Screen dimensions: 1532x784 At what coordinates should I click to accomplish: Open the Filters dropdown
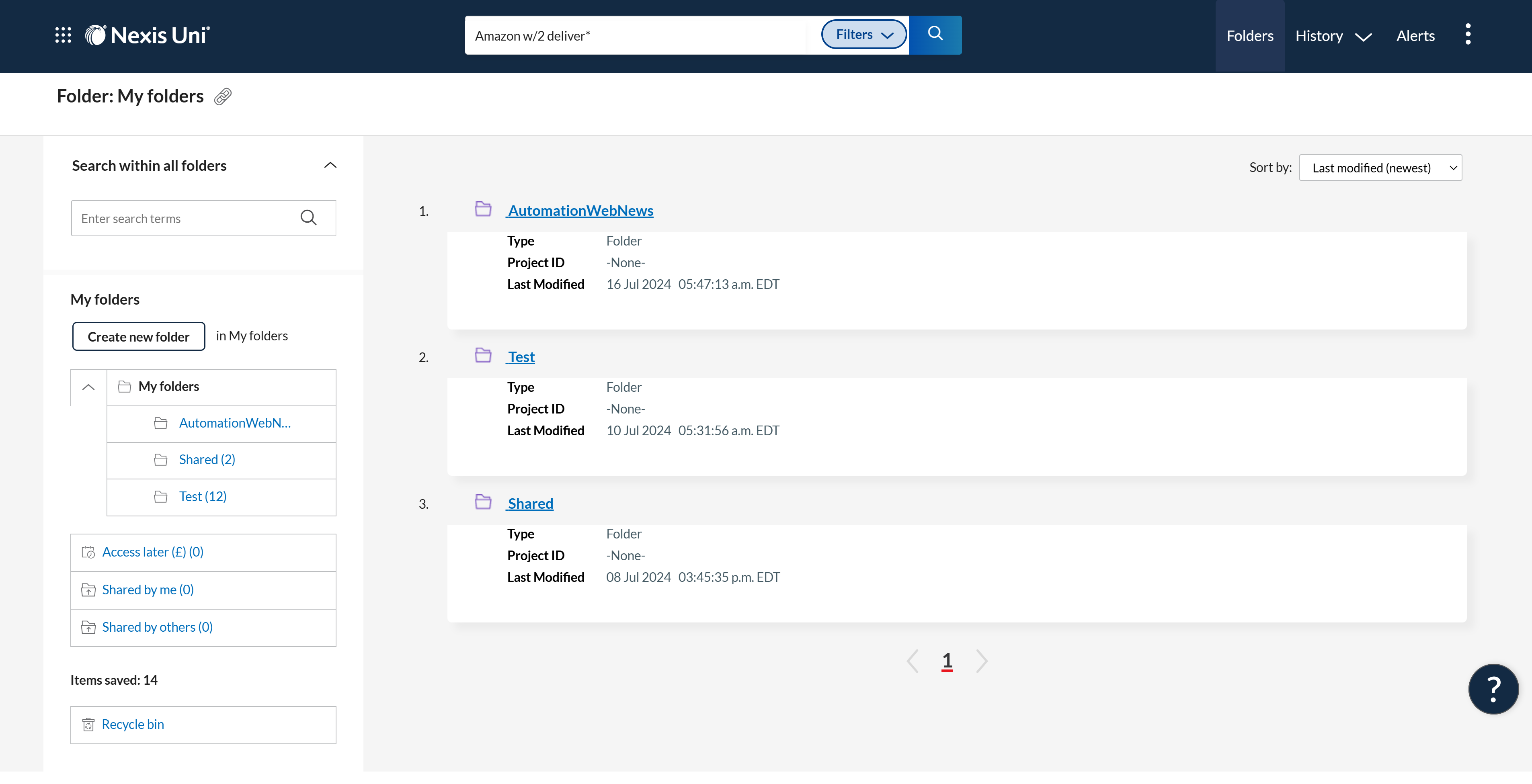(x=863, y=35)
